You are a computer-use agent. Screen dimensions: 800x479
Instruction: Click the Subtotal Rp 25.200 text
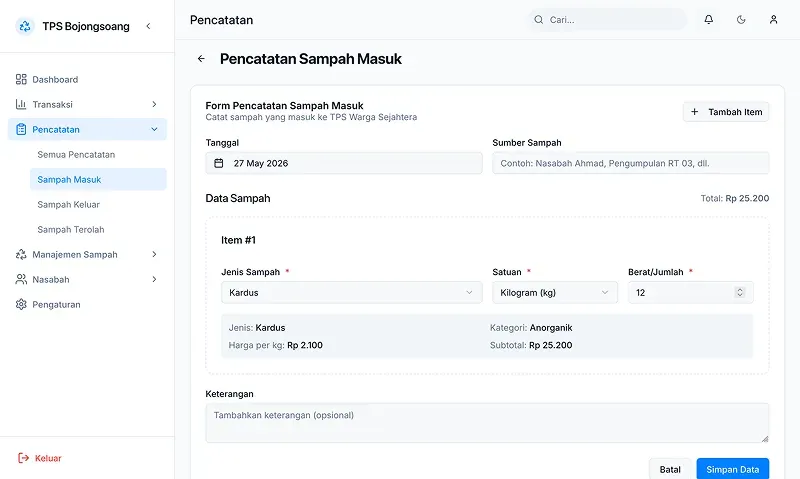click(531, 345)
